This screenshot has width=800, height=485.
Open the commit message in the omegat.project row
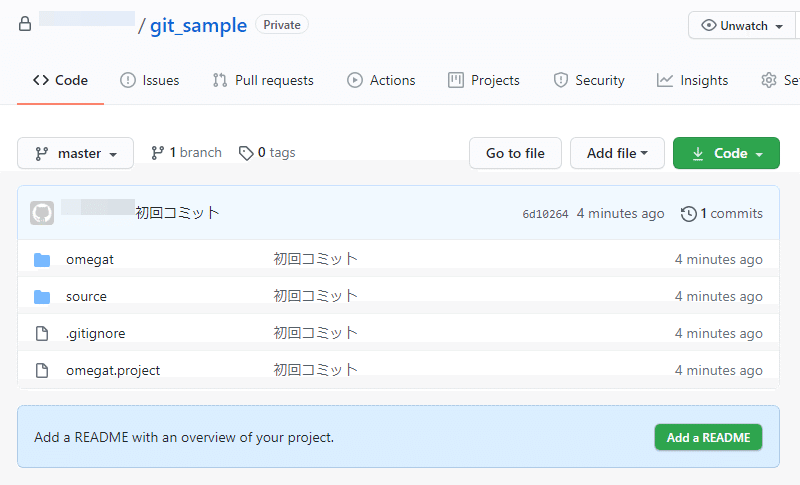click(315, 370)
